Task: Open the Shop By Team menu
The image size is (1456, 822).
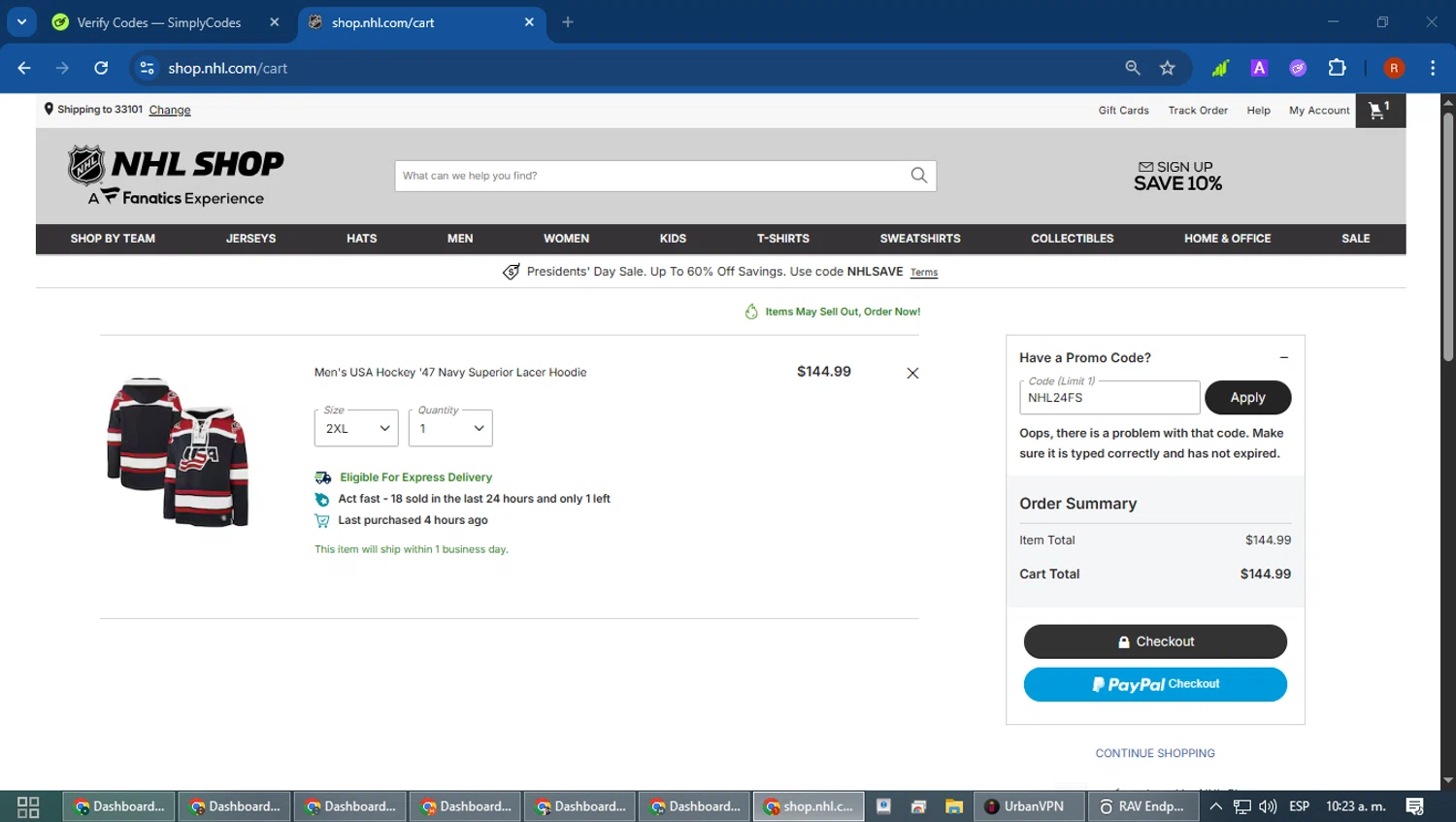Action: tap(113, 239)
